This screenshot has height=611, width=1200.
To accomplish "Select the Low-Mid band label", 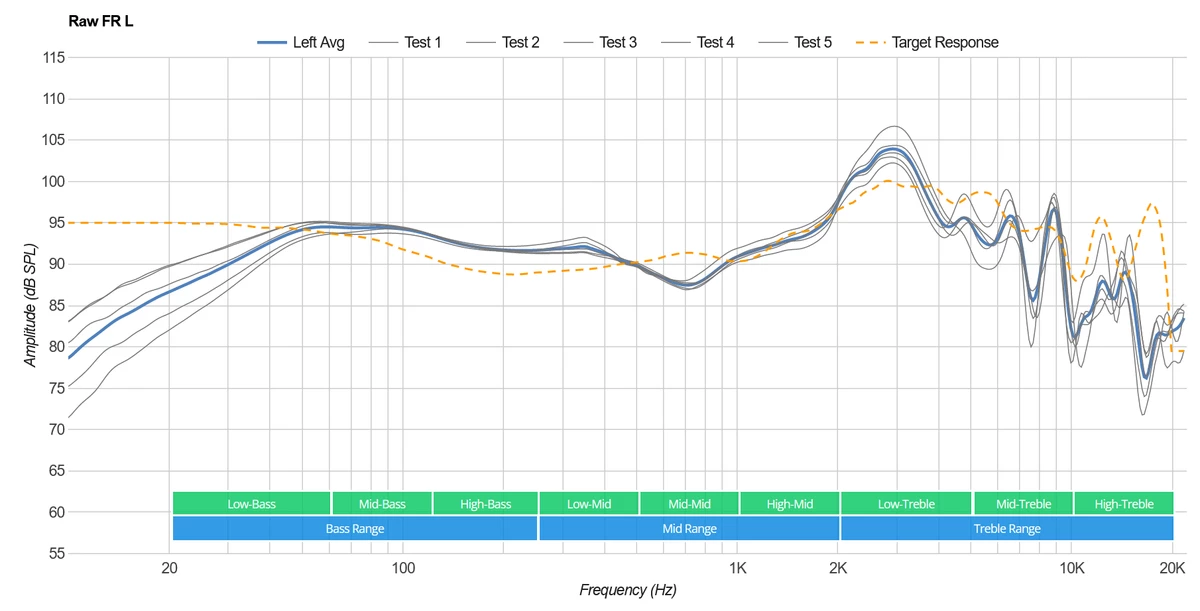I will pos(589,503).
